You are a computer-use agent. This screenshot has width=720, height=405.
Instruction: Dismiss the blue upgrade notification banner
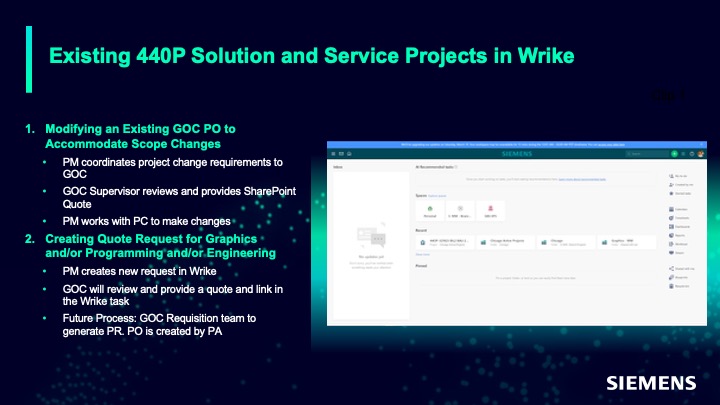[702, 144]
